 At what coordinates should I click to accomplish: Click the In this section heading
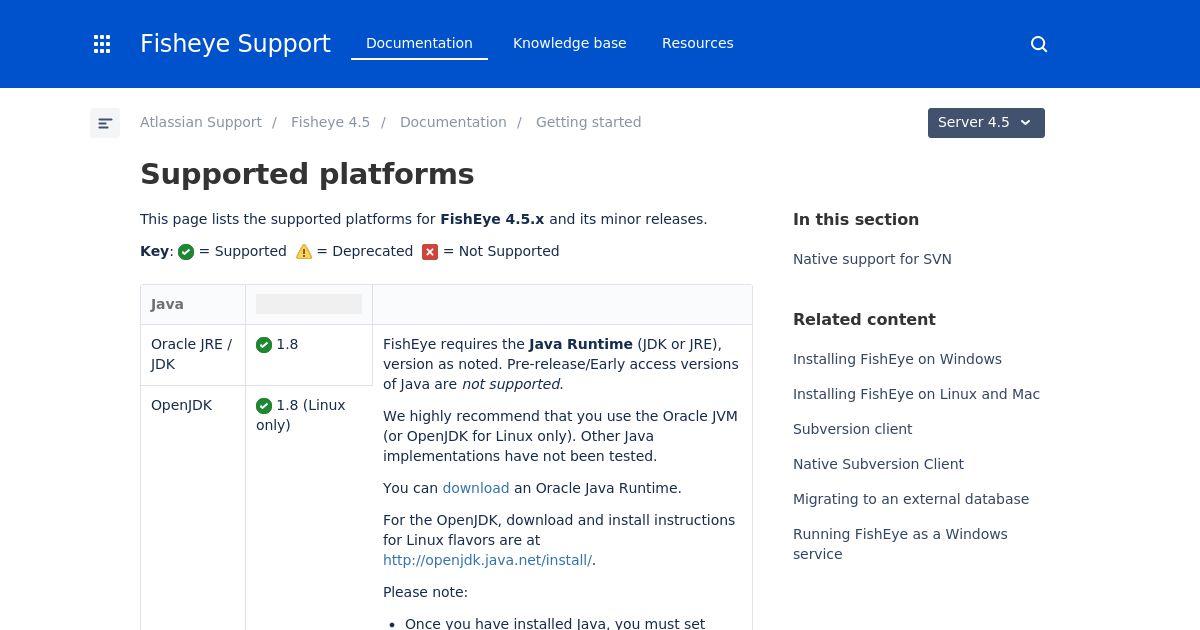tap(856, 219)
